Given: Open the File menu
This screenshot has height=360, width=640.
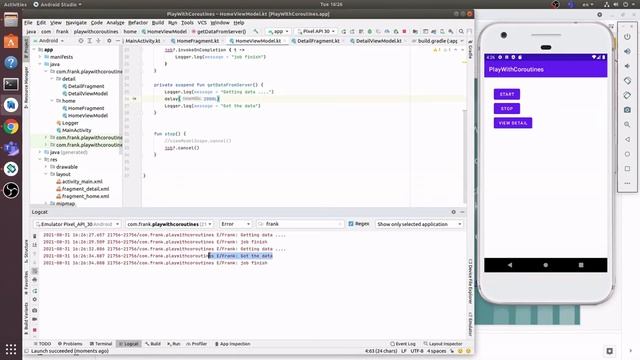Looking at the screenshot, I should coord(28,22).
